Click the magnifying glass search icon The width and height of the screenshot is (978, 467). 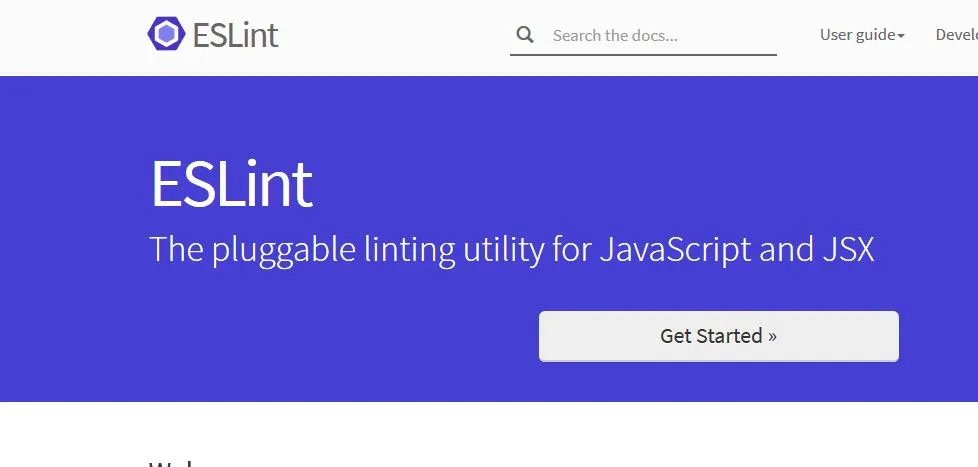525,35
